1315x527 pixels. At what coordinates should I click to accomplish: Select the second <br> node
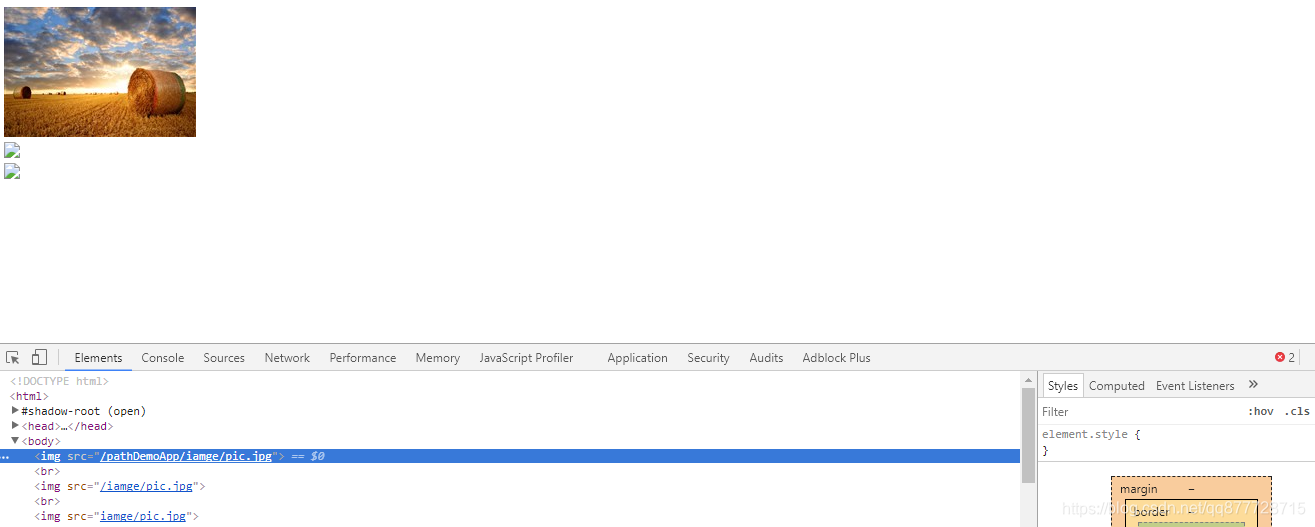47,501
